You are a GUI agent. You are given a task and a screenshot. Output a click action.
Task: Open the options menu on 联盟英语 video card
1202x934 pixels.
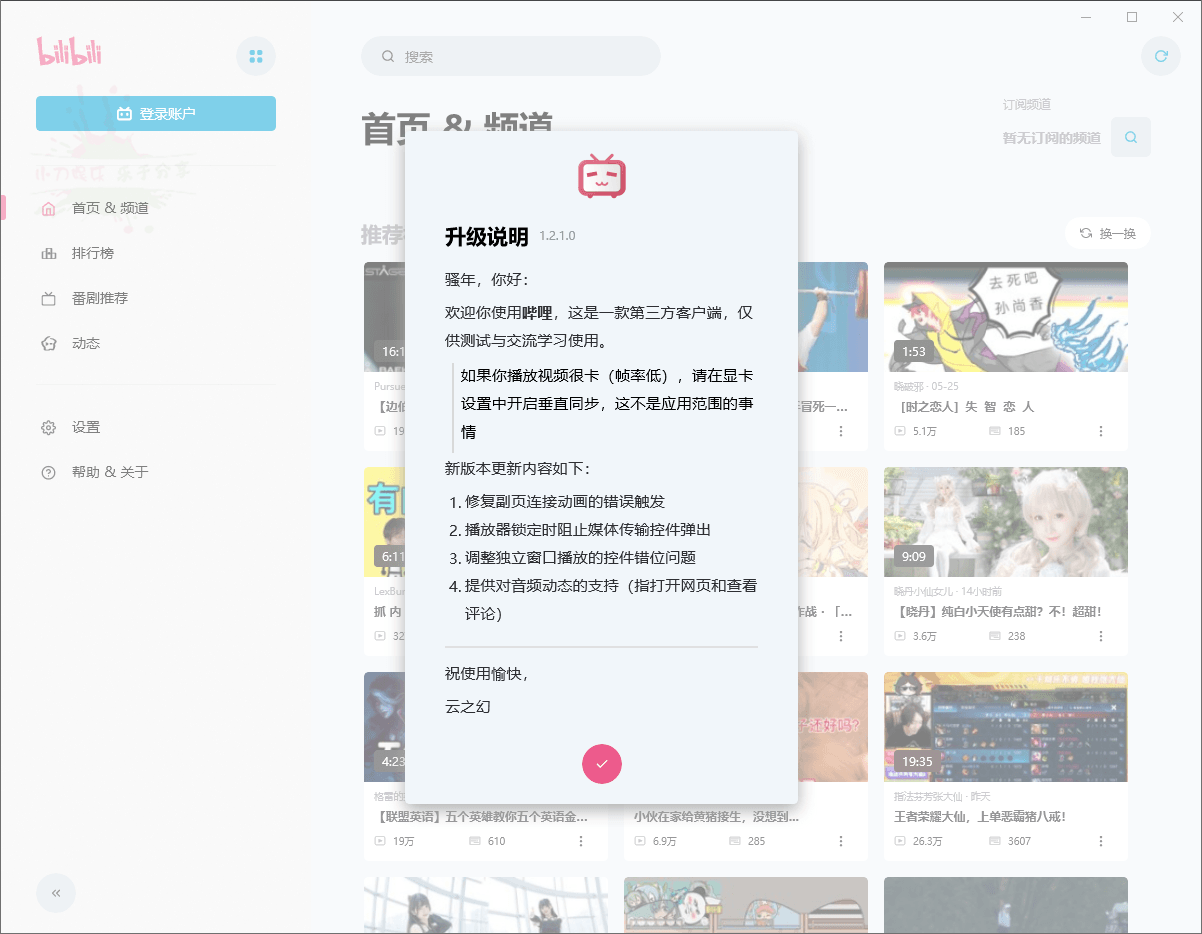(x=581, y=841)
